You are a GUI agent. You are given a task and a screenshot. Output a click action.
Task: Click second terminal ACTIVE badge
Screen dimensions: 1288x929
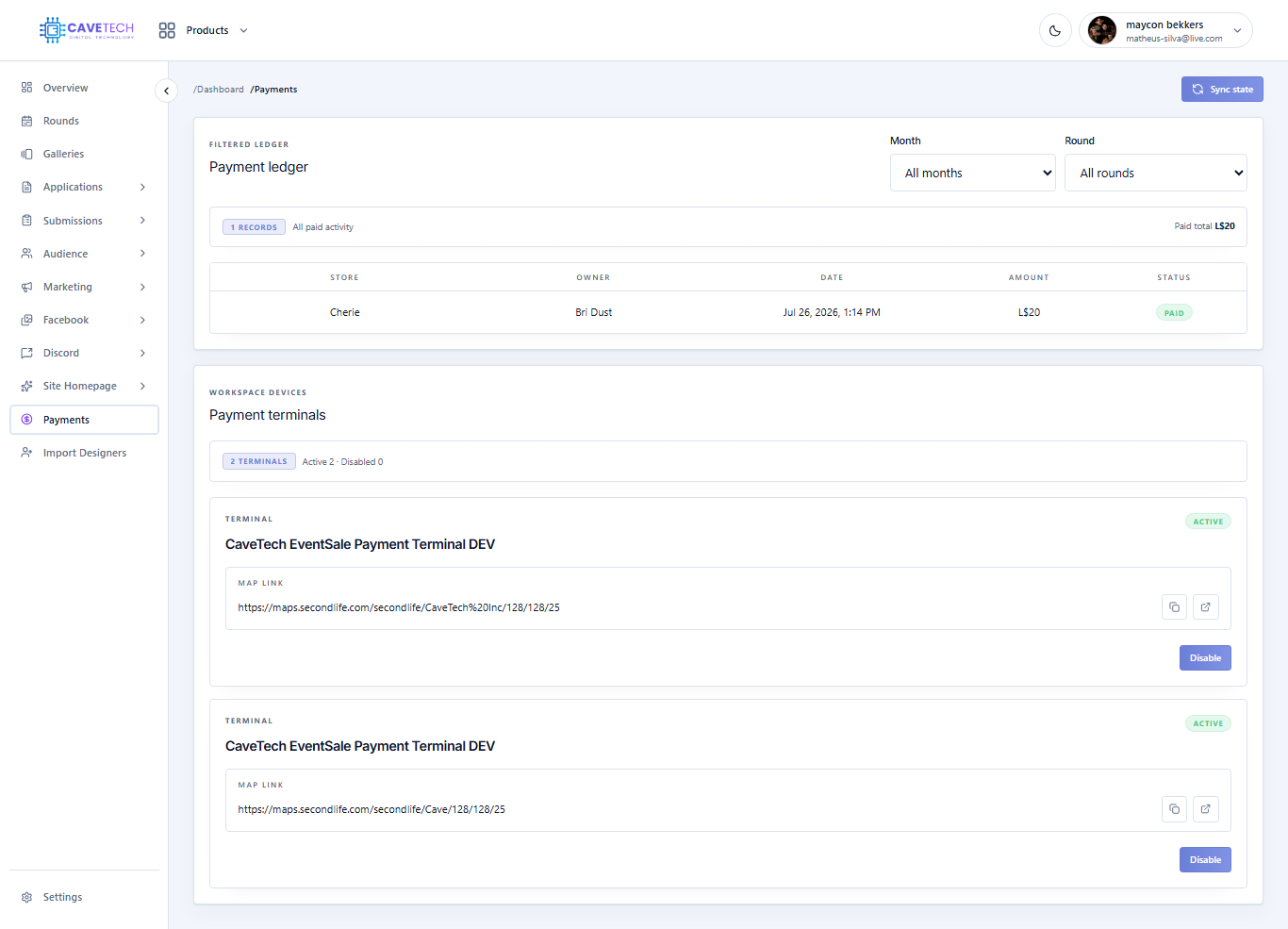[x=1208, y=723]
